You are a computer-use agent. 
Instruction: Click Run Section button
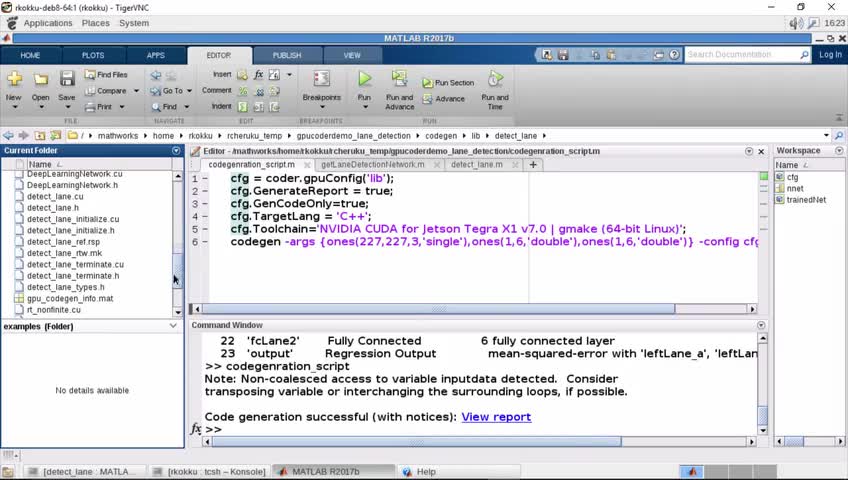pyautogui.click(x=448, y=83)
